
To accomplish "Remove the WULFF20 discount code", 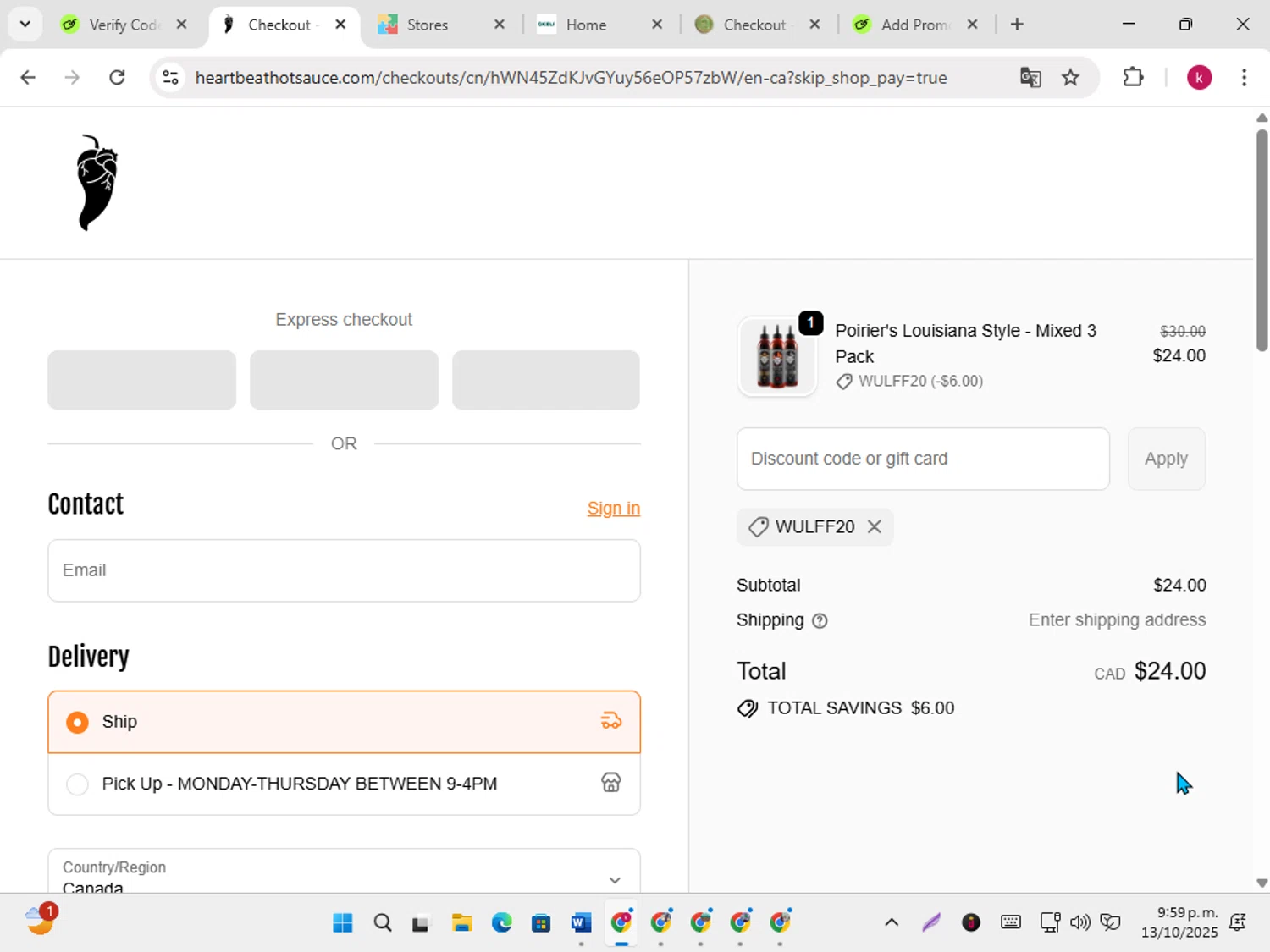I will click(875, 526).
